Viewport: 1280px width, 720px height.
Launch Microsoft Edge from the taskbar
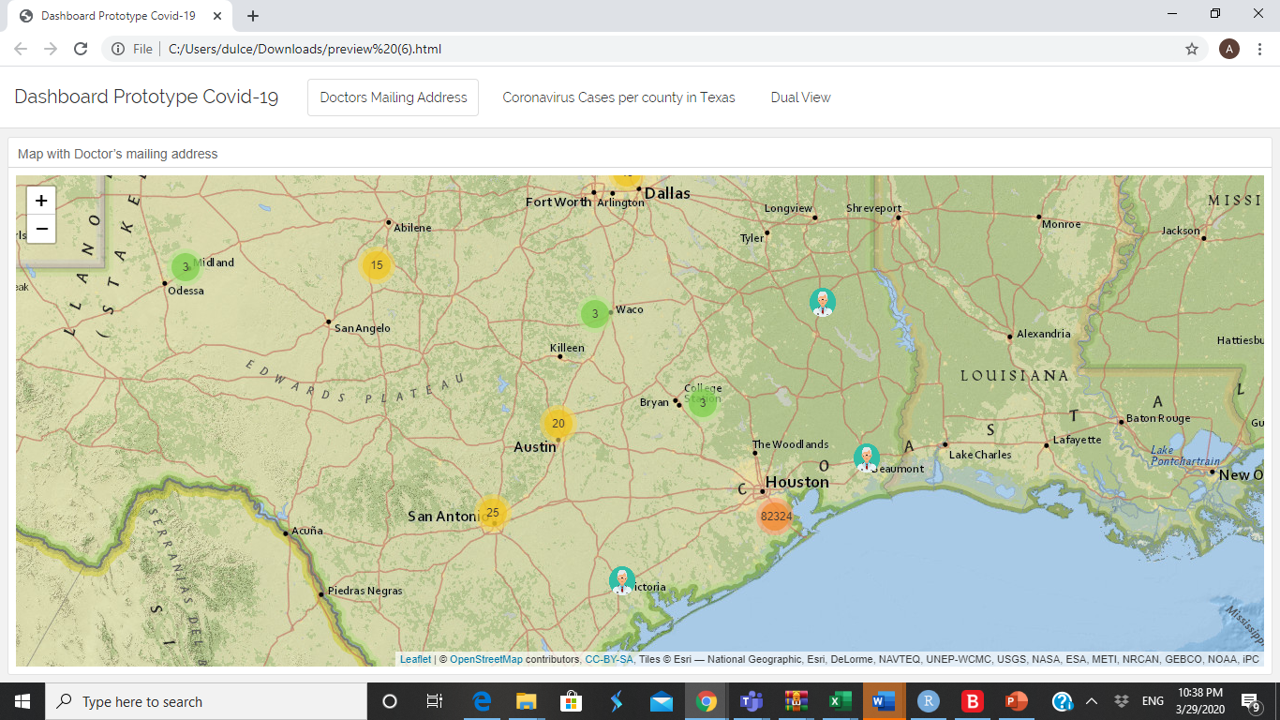click(x=481, y=702)
